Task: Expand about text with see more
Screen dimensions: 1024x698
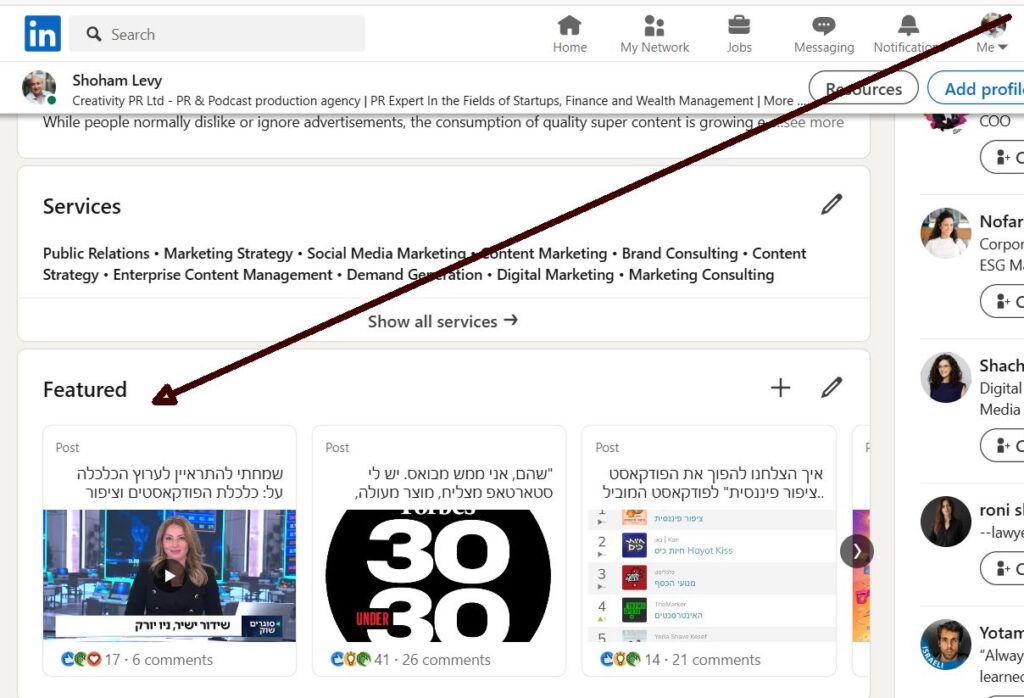Action: (x=813, y=122)
